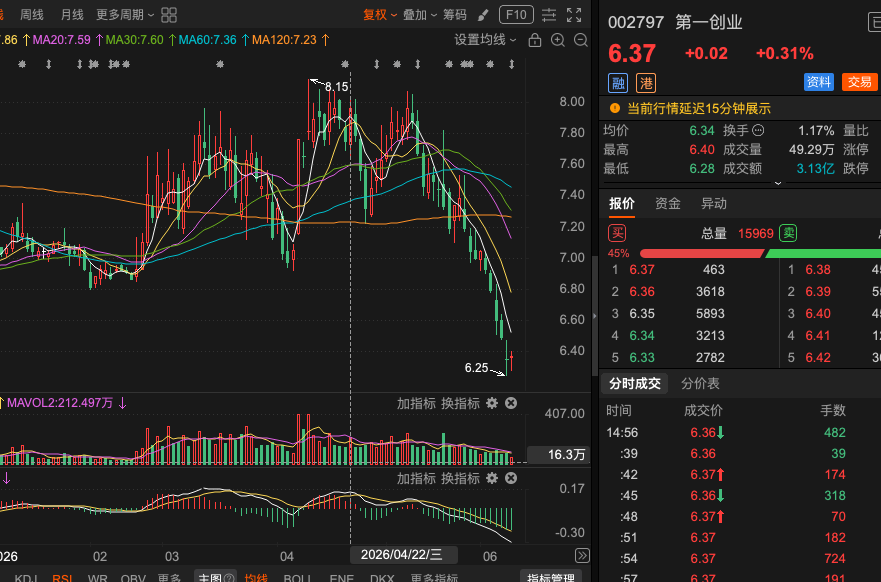The width and height of the screenshot is (881, 582).
Task: Click the delayed quote warning icon
Action: pos(615,108)
